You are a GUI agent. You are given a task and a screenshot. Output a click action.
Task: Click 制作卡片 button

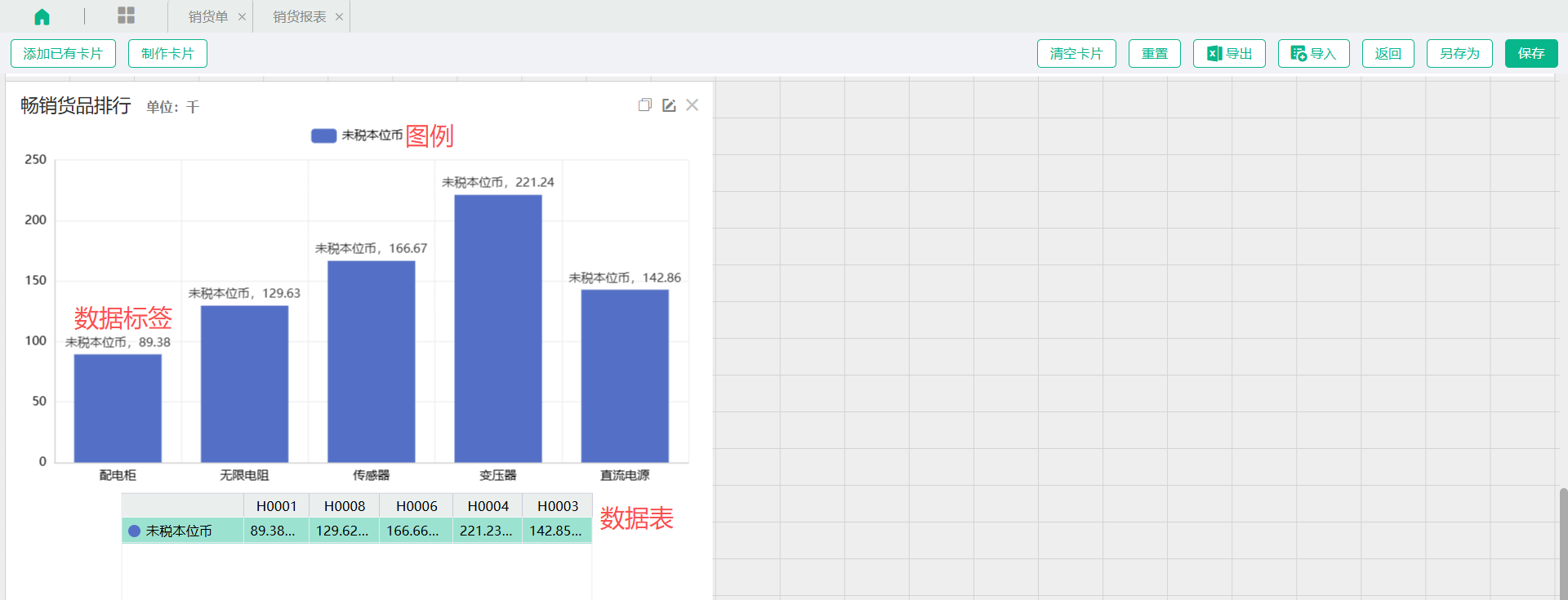pos(167,54)
